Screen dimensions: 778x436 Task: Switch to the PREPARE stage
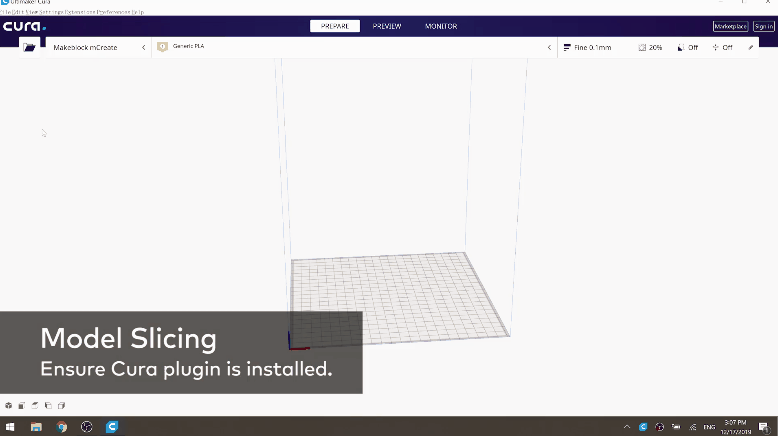335,26
